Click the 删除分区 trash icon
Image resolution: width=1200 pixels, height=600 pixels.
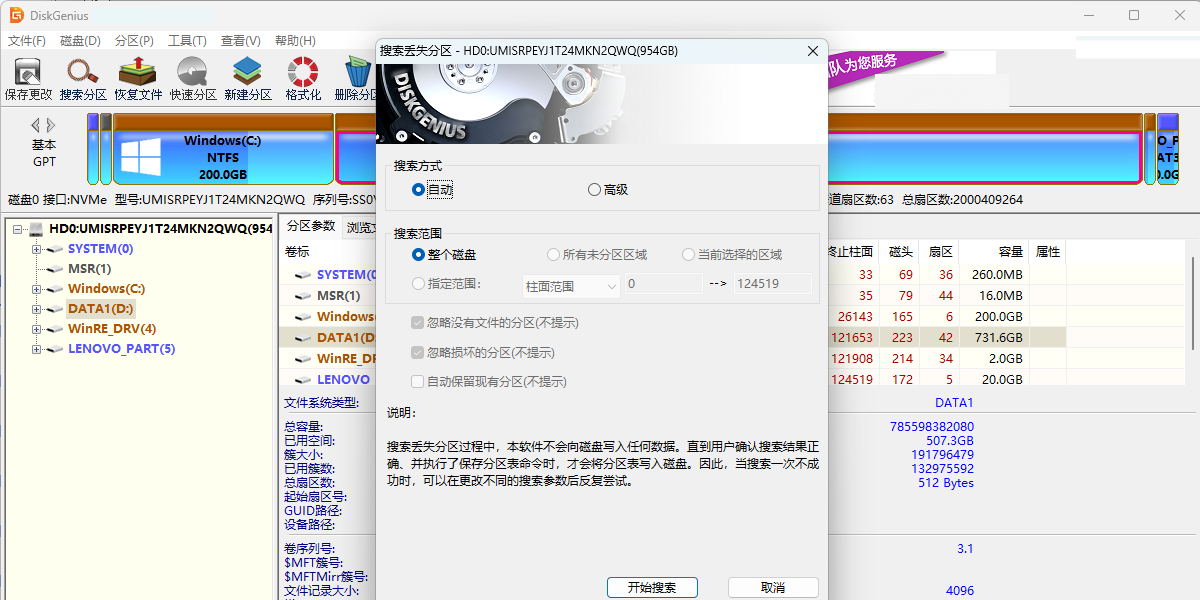click(x=357, y=73)
